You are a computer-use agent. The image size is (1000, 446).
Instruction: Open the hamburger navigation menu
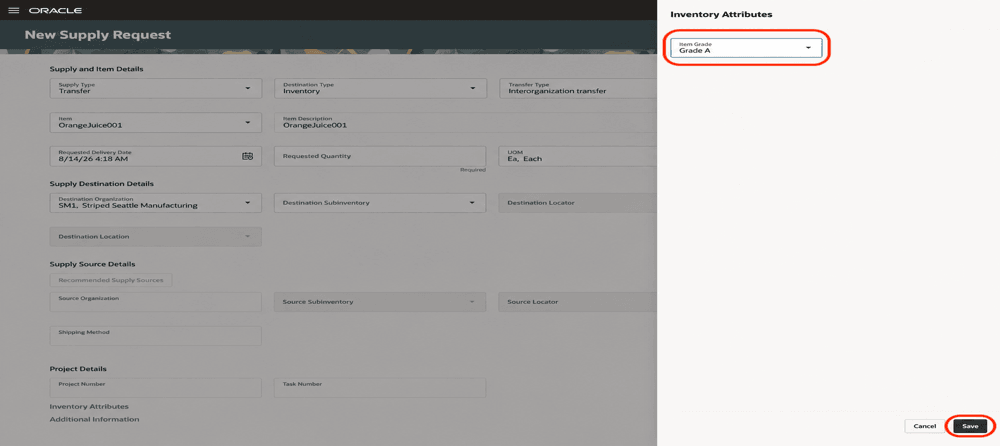pyautogui.click(x=13, y=11)
